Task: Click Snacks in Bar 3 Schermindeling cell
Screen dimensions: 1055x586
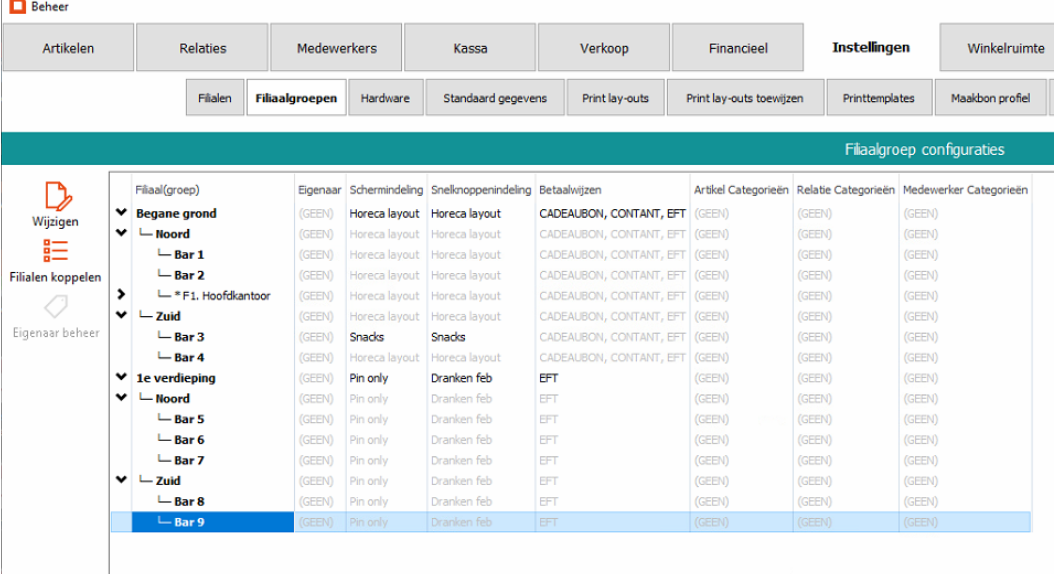Action: point(367,337)
